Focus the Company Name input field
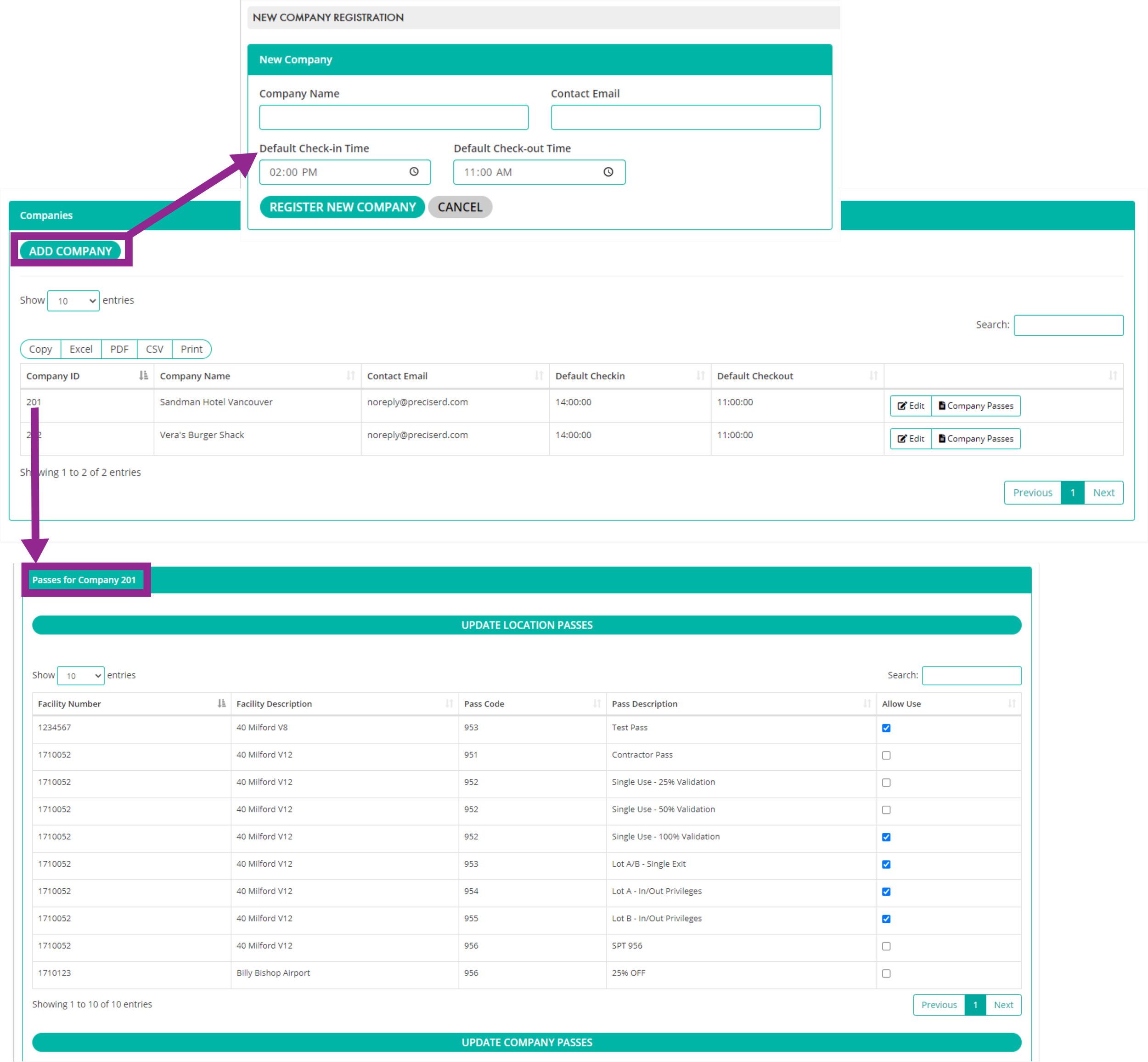Viewport: 1148px width, 1062px height. tap(394, 117)
